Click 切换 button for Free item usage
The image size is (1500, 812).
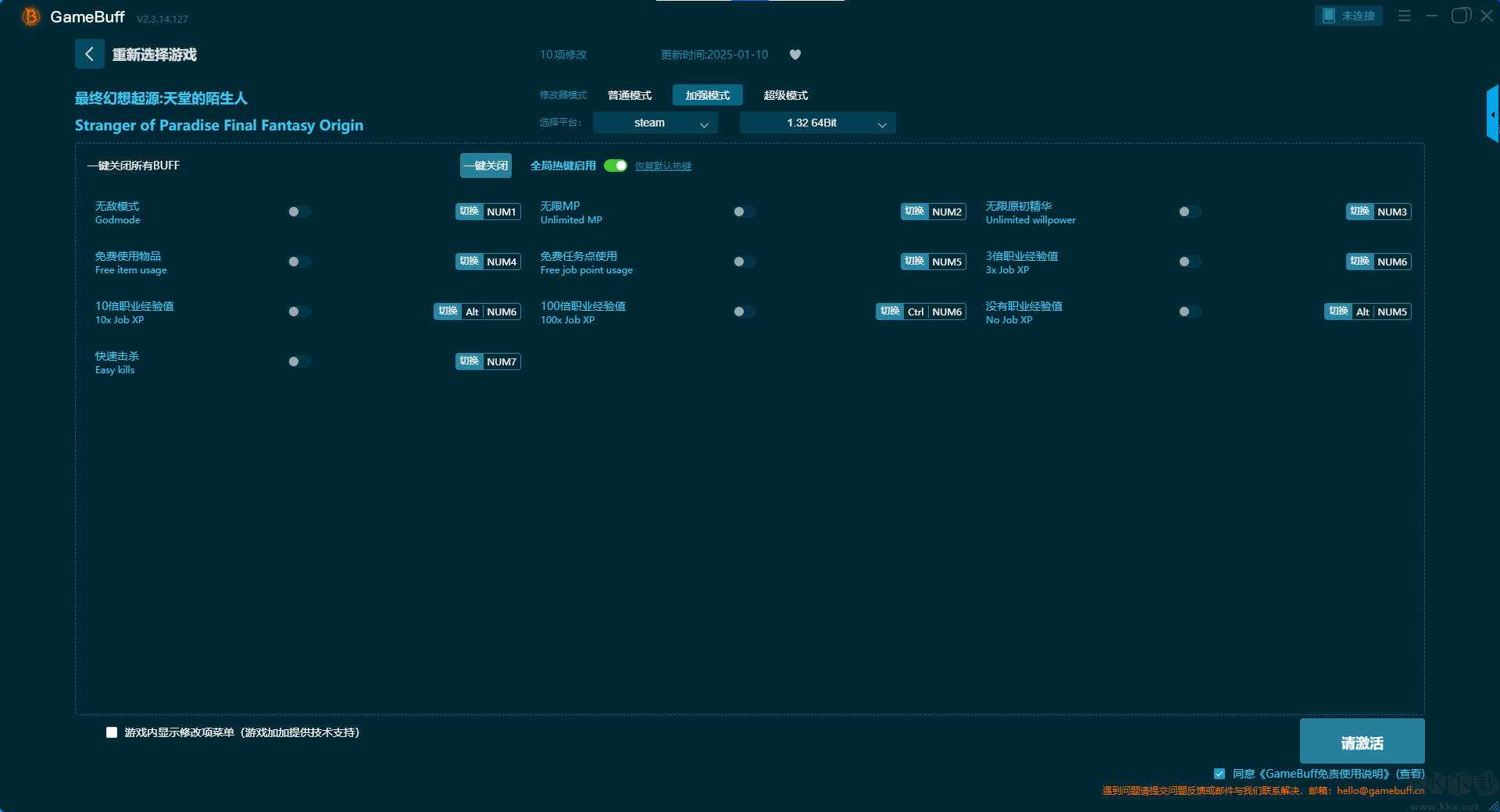(470, 262)
